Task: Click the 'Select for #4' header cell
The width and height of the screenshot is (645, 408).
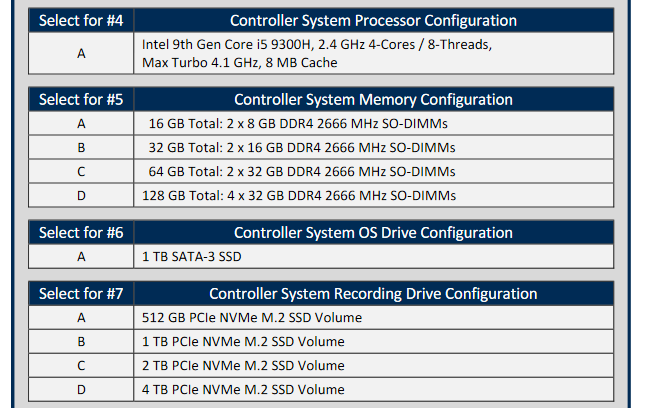Action: (x=81, y=20)
